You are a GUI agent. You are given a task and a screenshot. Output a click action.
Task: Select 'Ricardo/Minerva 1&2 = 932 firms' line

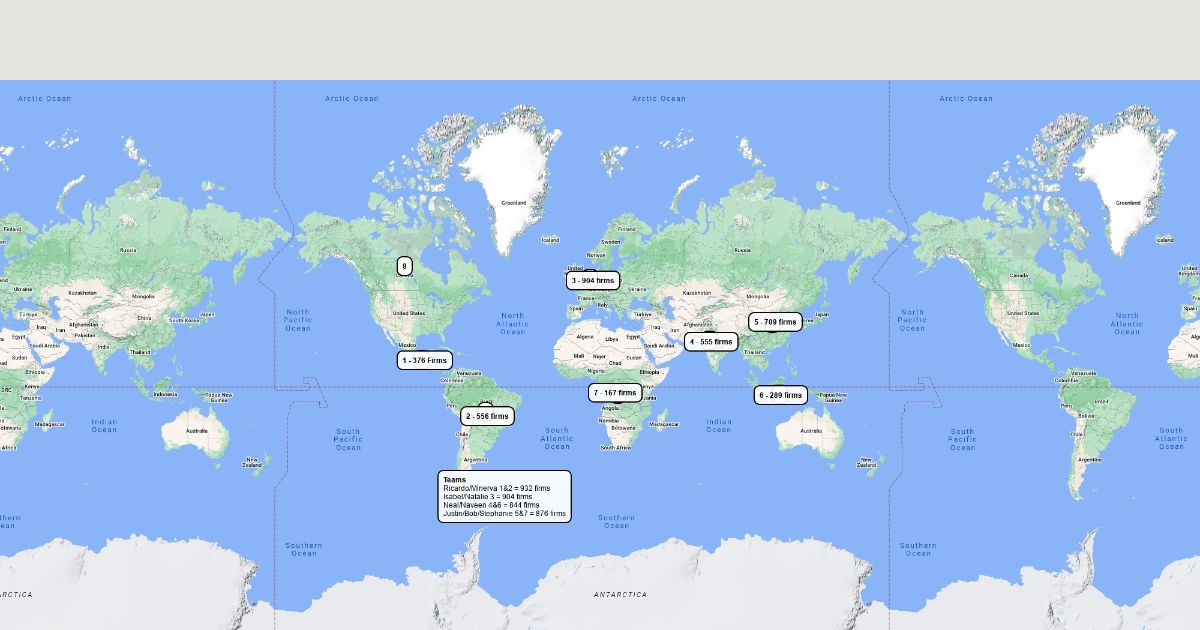click(497, 488)
